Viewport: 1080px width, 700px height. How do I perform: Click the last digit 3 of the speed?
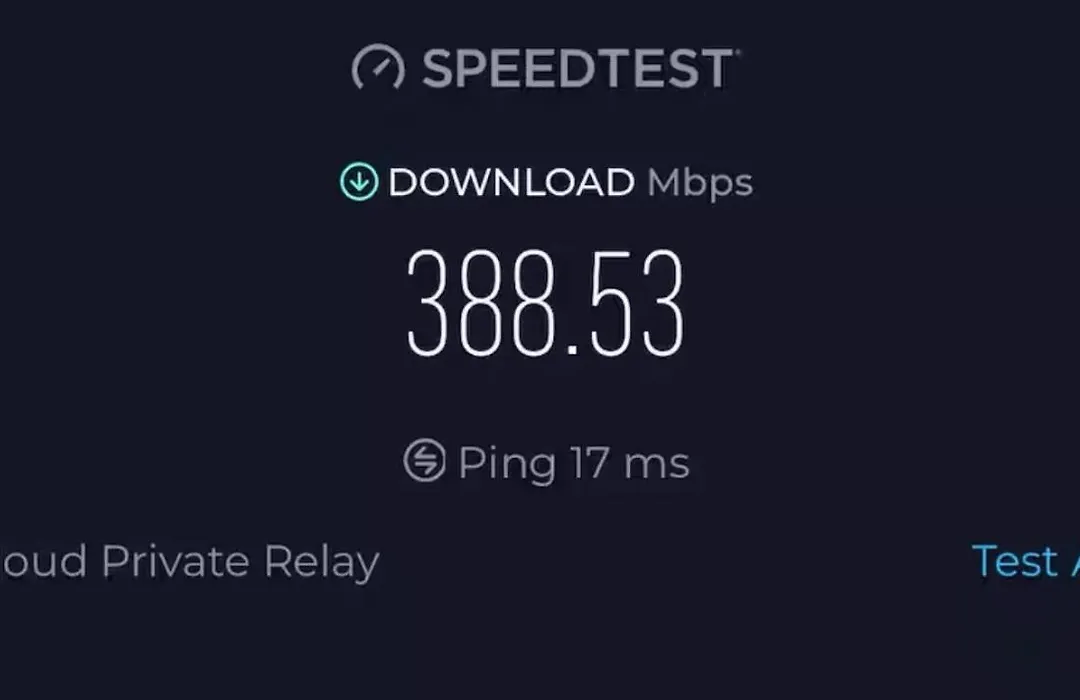tap(663, 303)
